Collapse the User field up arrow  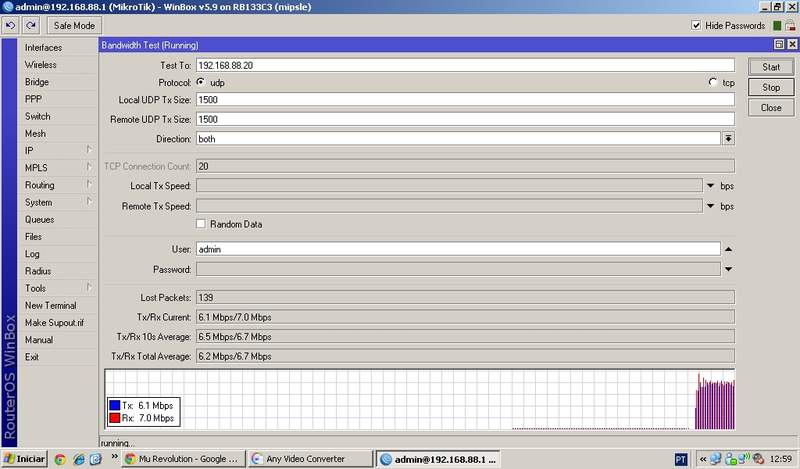[x=729, y=249]
